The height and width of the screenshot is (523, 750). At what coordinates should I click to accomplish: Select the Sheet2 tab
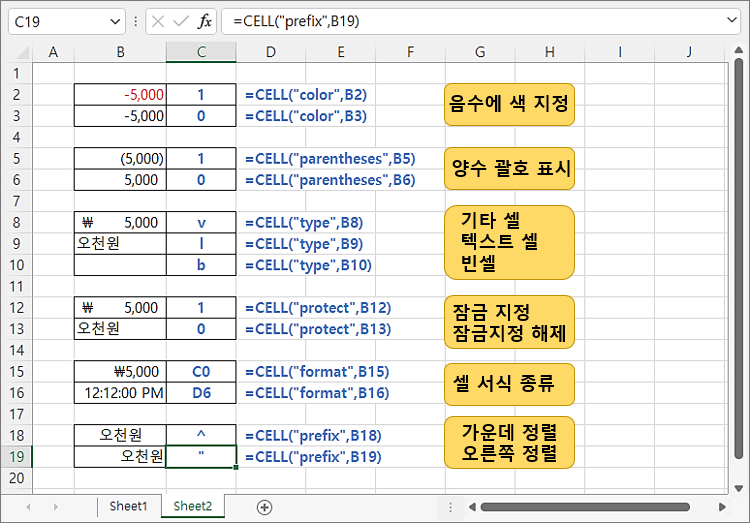(x=192, y=506)
